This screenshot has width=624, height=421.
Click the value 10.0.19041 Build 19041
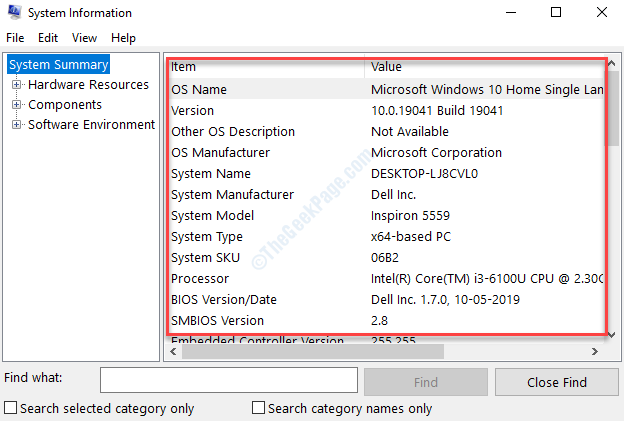click(x=437, y=111)
